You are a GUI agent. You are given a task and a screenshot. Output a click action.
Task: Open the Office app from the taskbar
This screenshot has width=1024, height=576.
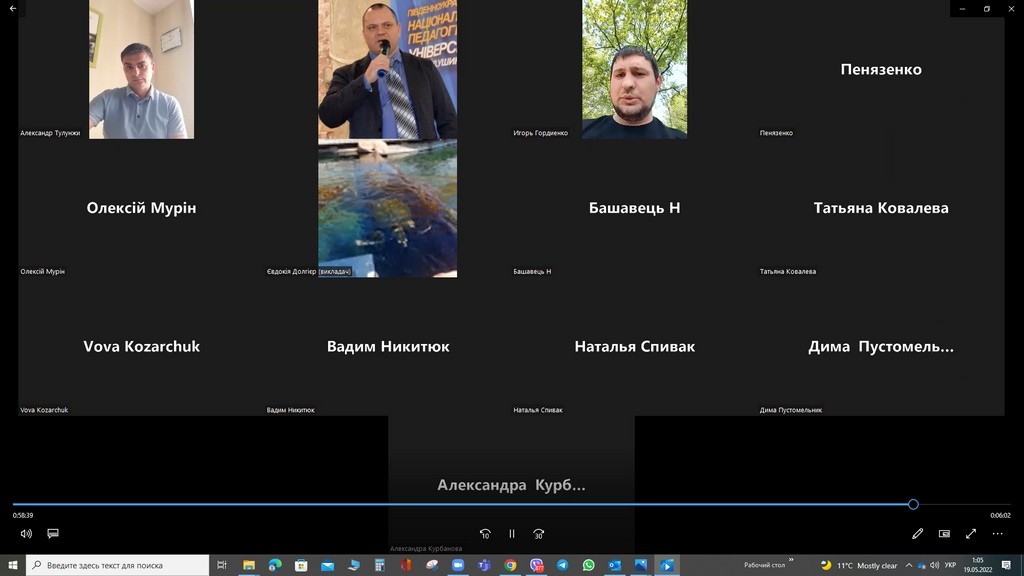[x=406, y=565]
